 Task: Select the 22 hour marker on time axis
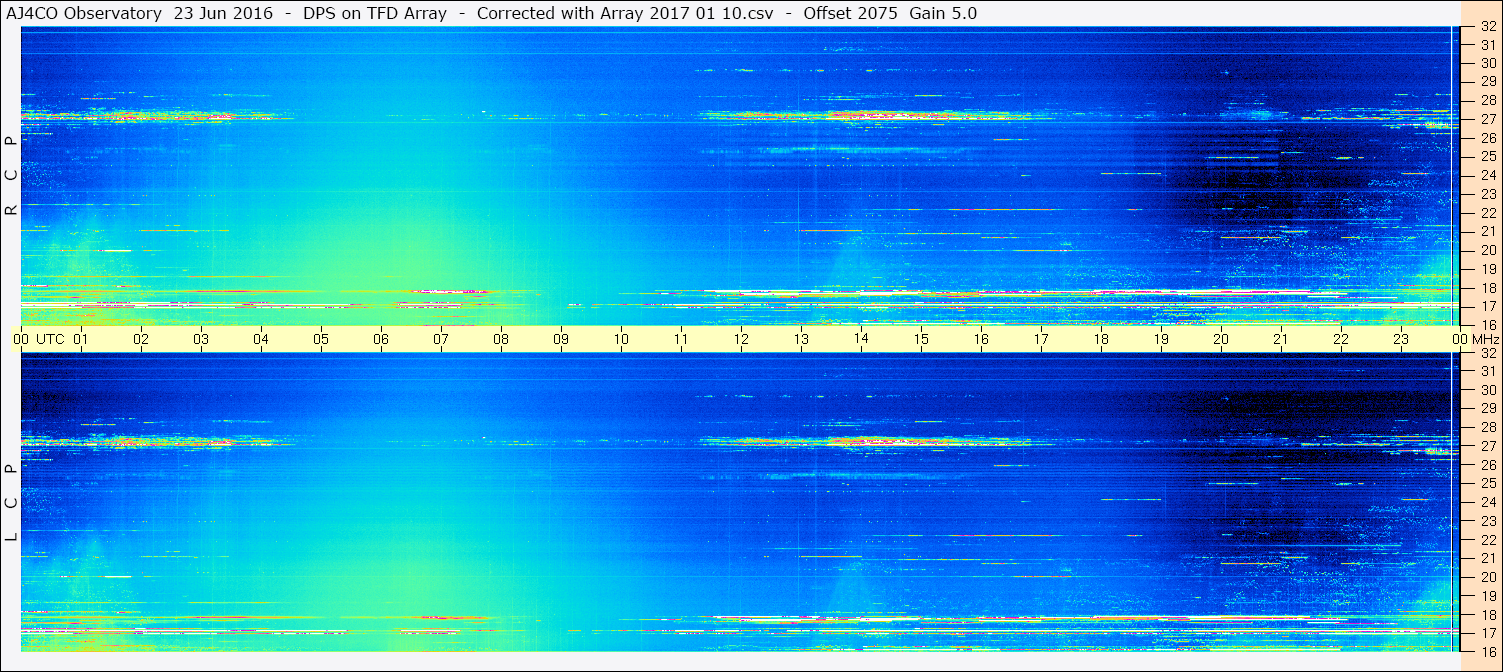1341,339
